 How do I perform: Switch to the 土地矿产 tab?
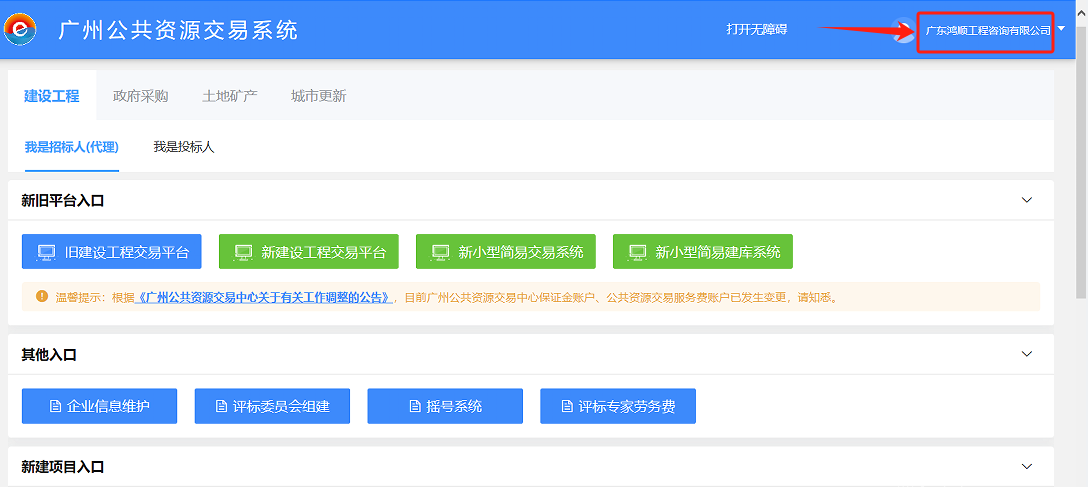tap(230, 96)
